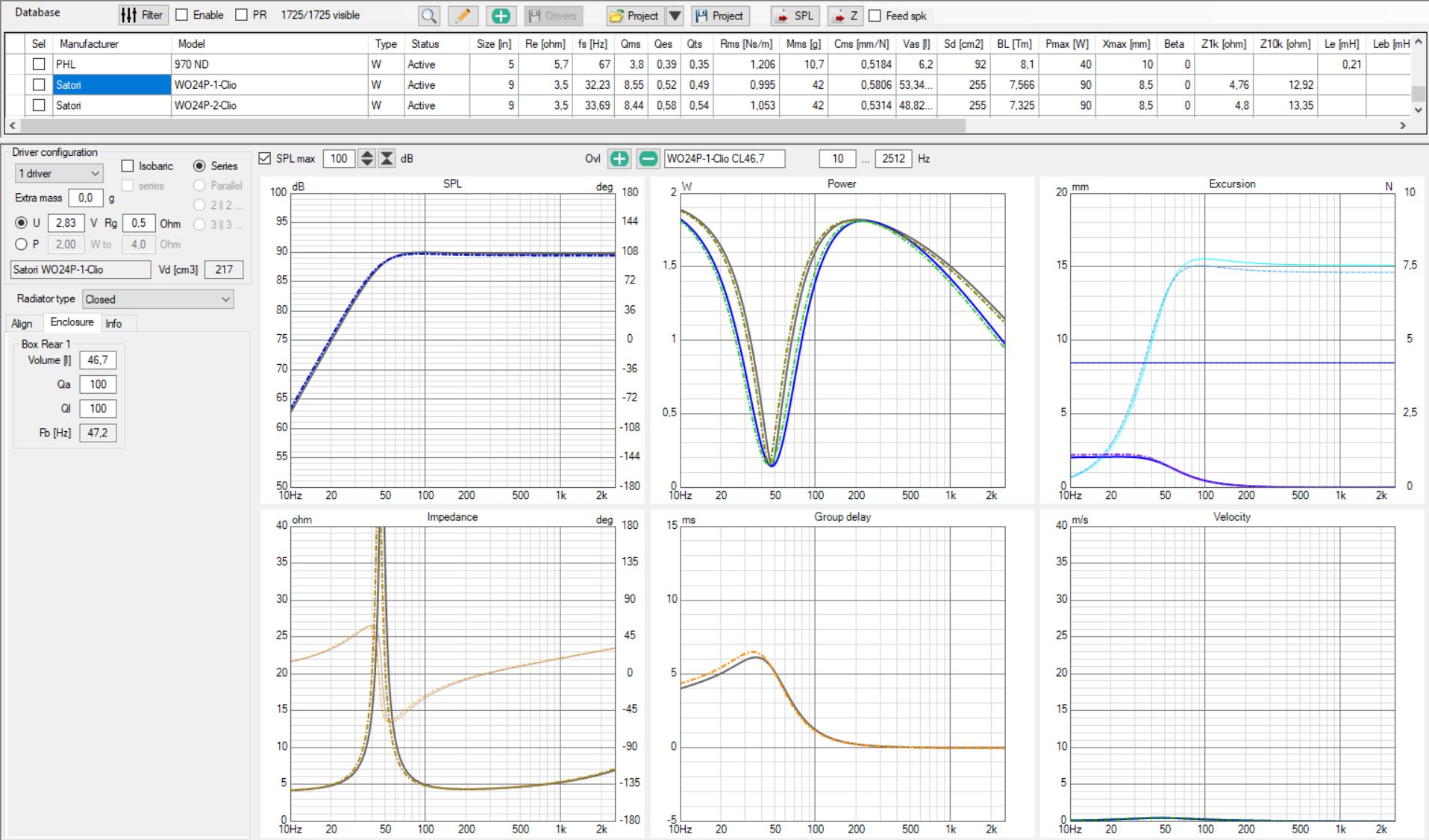Click the save Project button
Image resolution: width=1429 pixels, height=840 pixels.
click(x=719, y=16)
